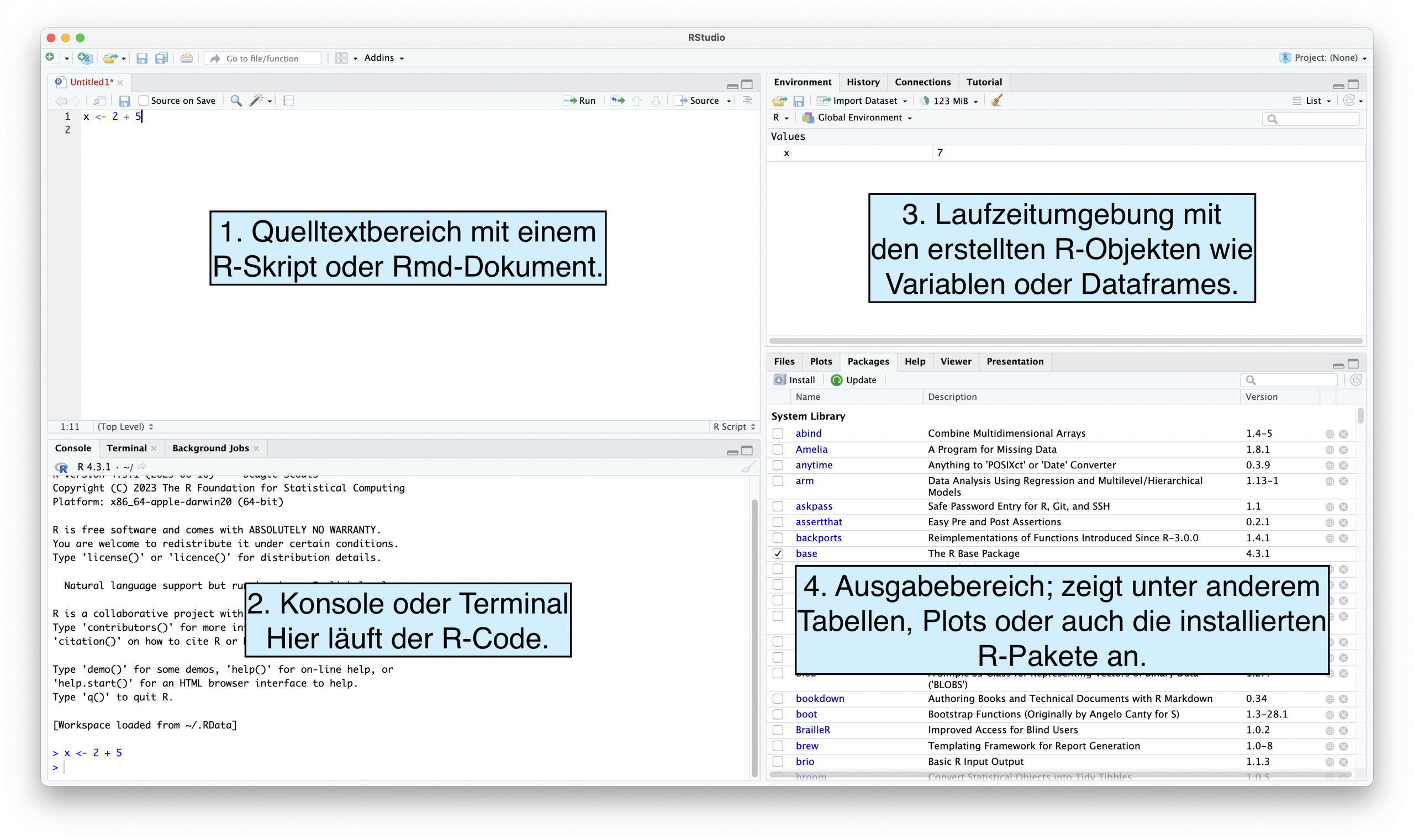Open the R language dropdown in Environment
1414x840 pixels.
(780, 118)
